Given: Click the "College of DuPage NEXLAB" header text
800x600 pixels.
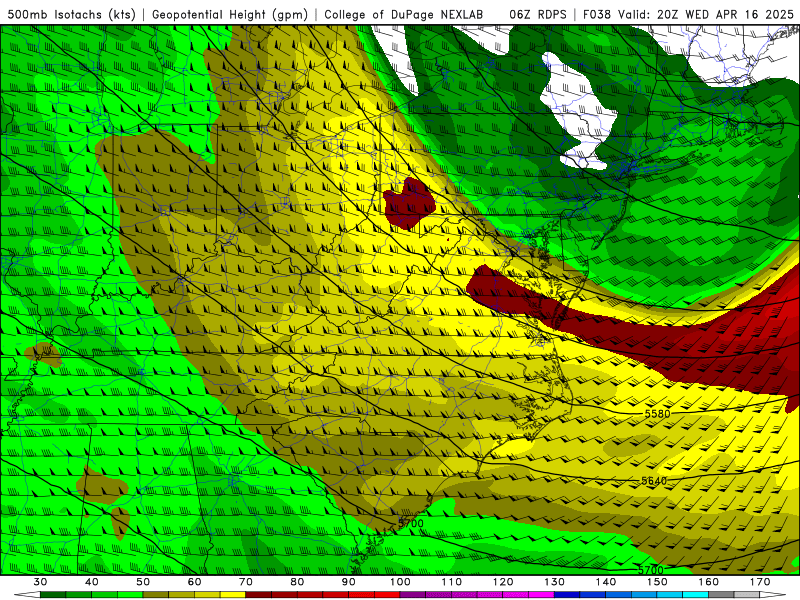Looking at the screenshot, I should pos(404,14).
